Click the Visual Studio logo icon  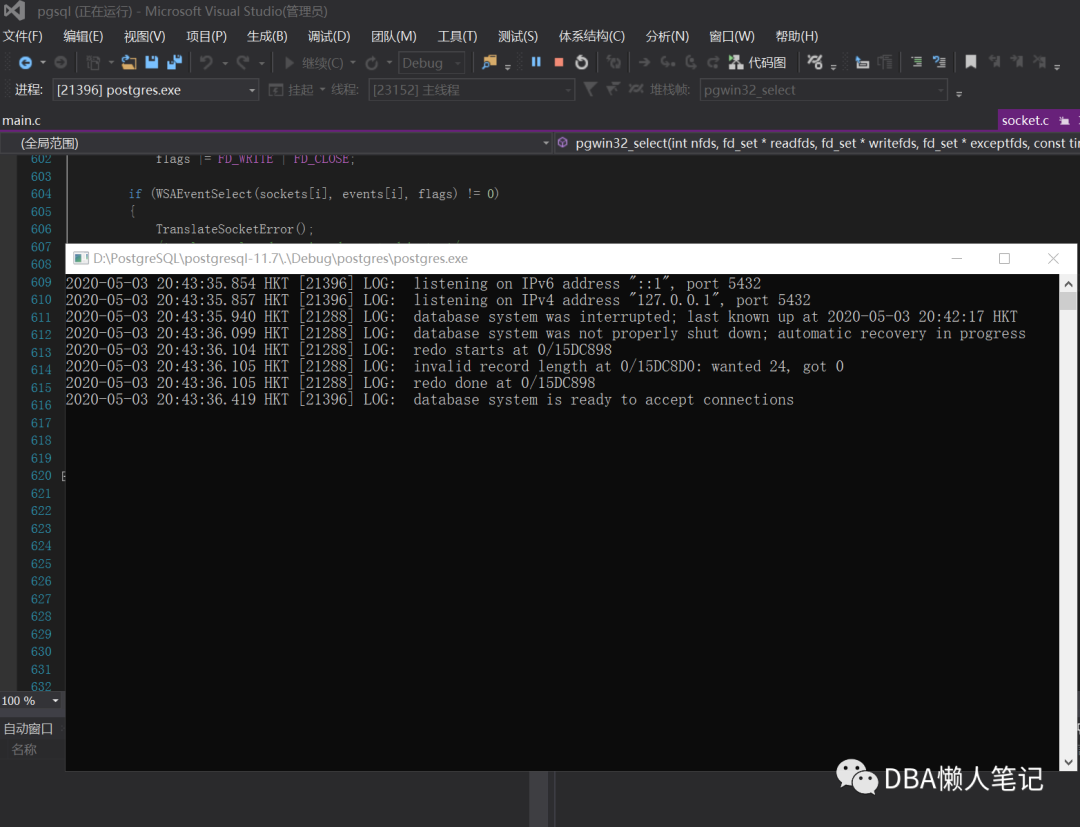tap(14, 10)
